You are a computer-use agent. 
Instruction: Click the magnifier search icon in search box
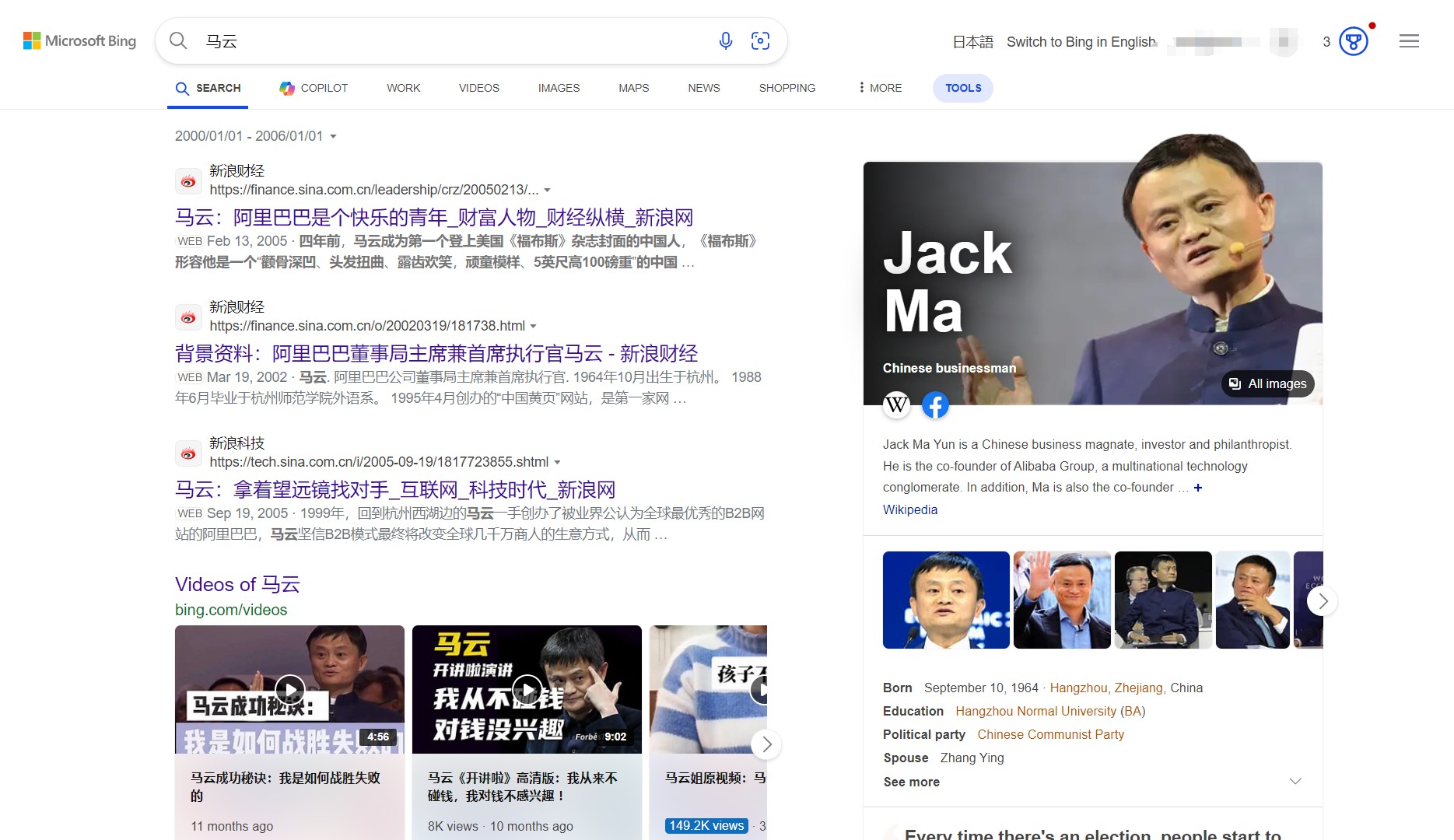click(x=178, y=41)
